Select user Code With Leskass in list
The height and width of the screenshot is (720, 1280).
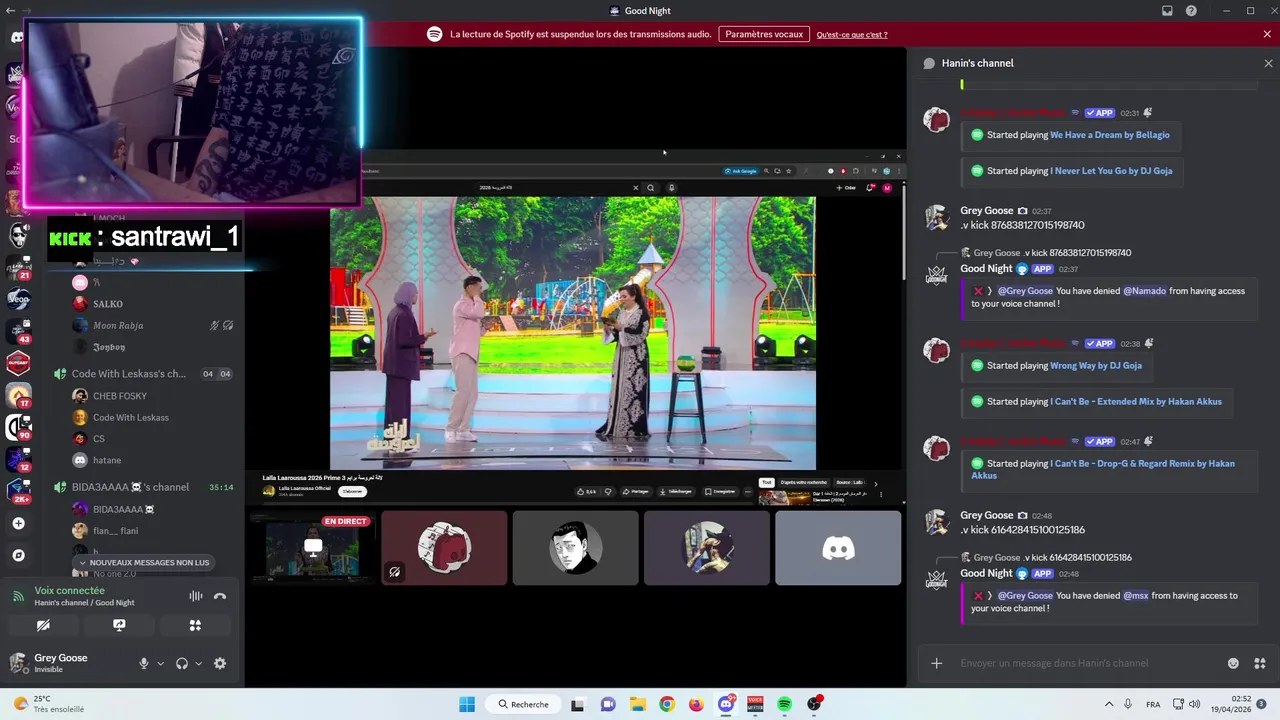131,417
